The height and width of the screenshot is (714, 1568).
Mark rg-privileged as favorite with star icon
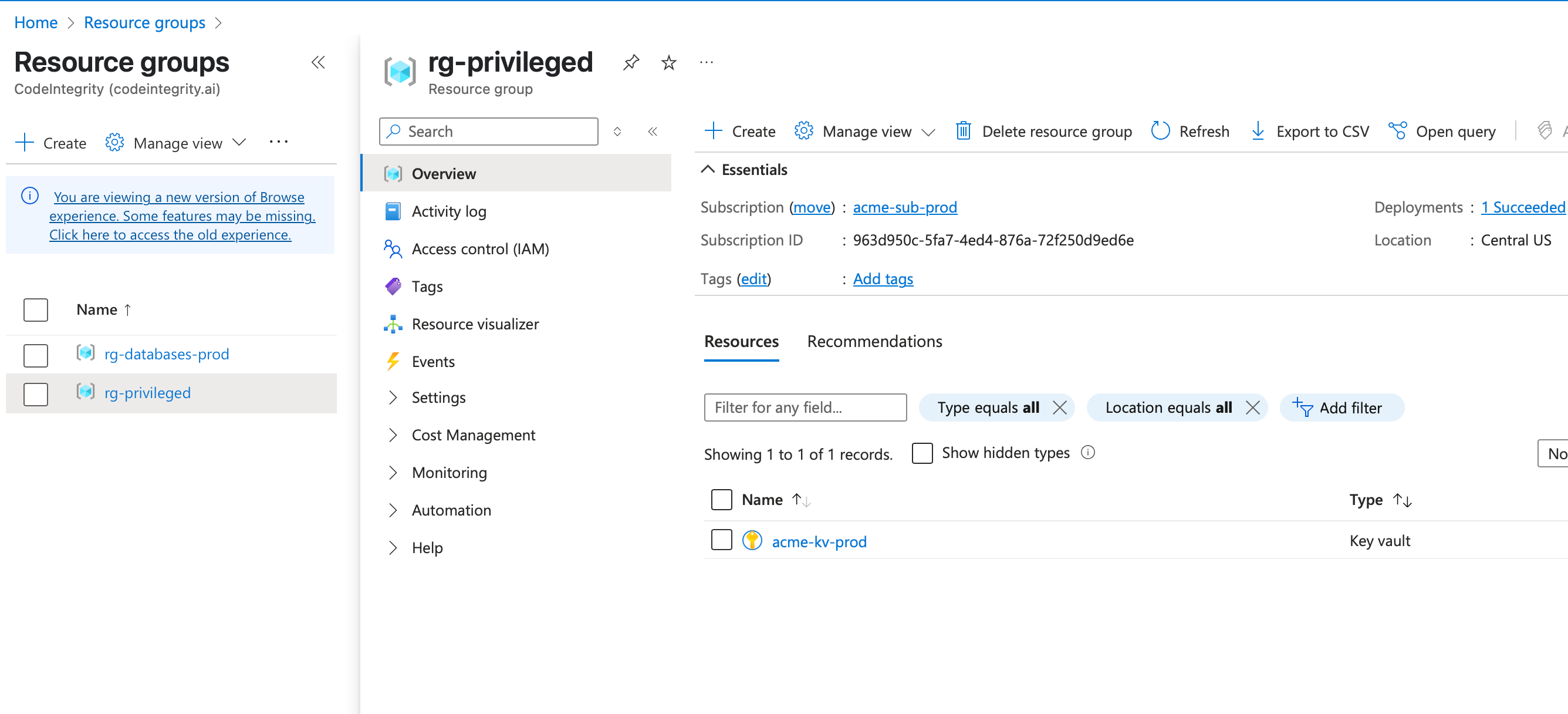point(668,62)
